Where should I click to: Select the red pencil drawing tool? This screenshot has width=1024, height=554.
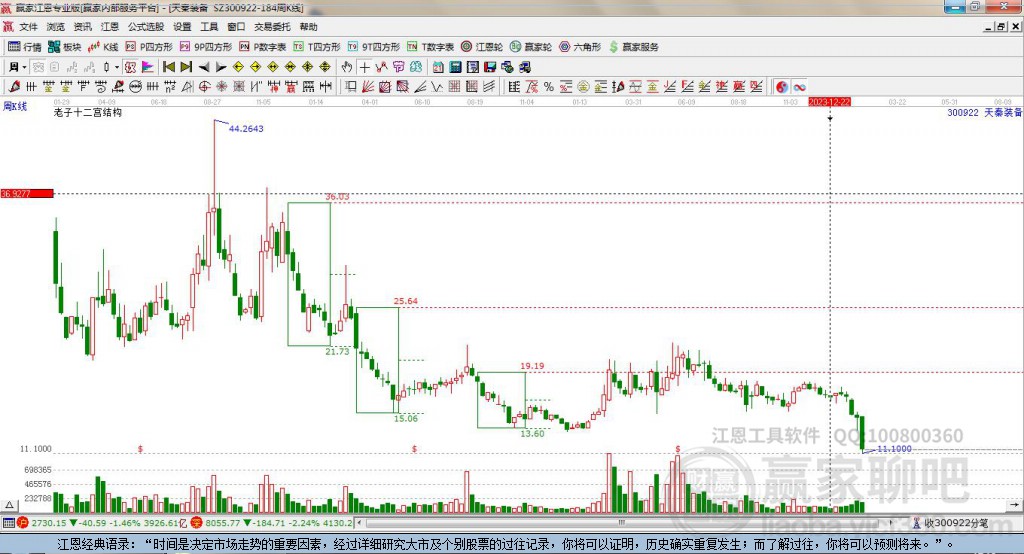(x=14, y=87)
